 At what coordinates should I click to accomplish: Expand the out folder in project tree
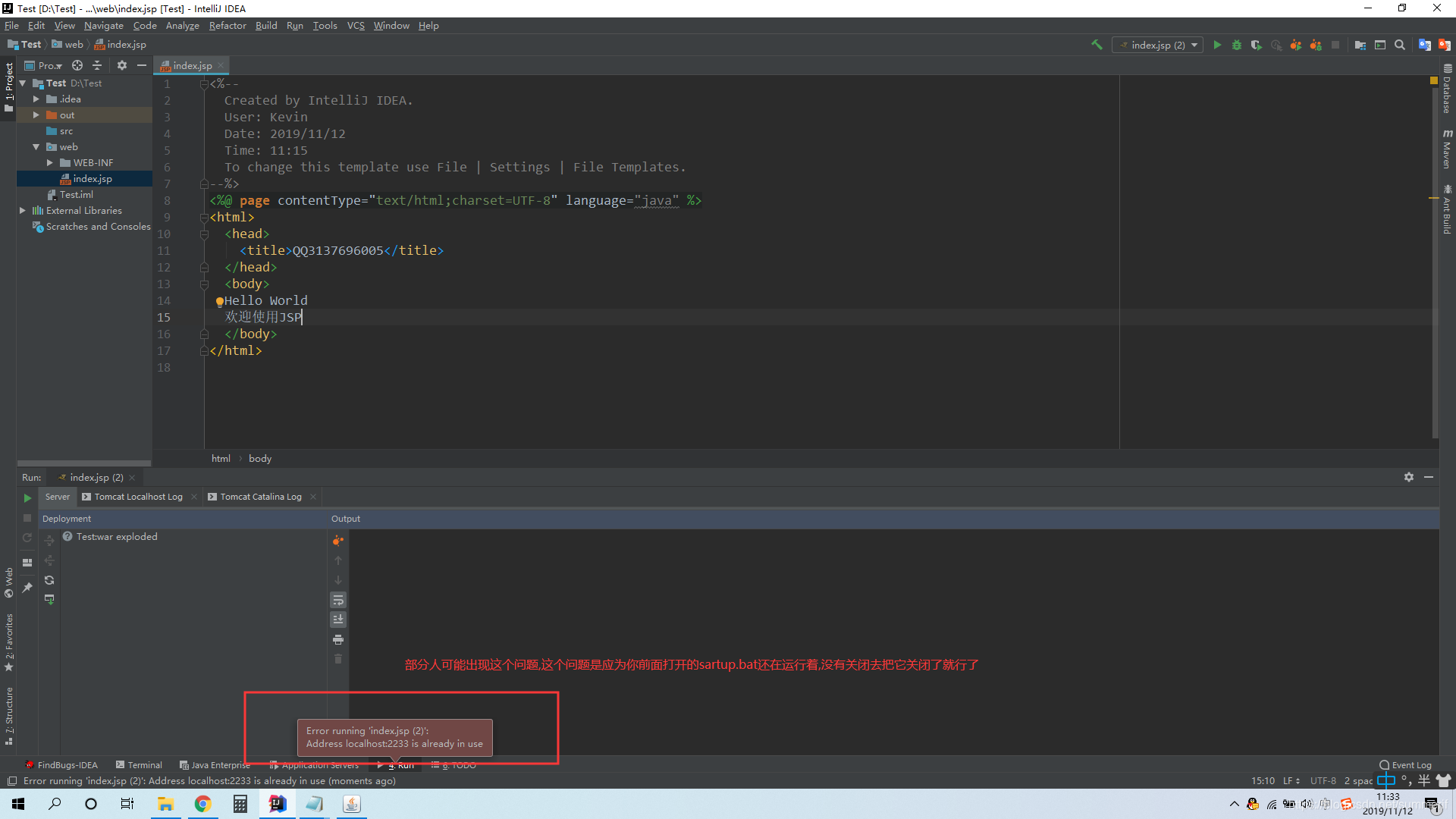(36, 114)
